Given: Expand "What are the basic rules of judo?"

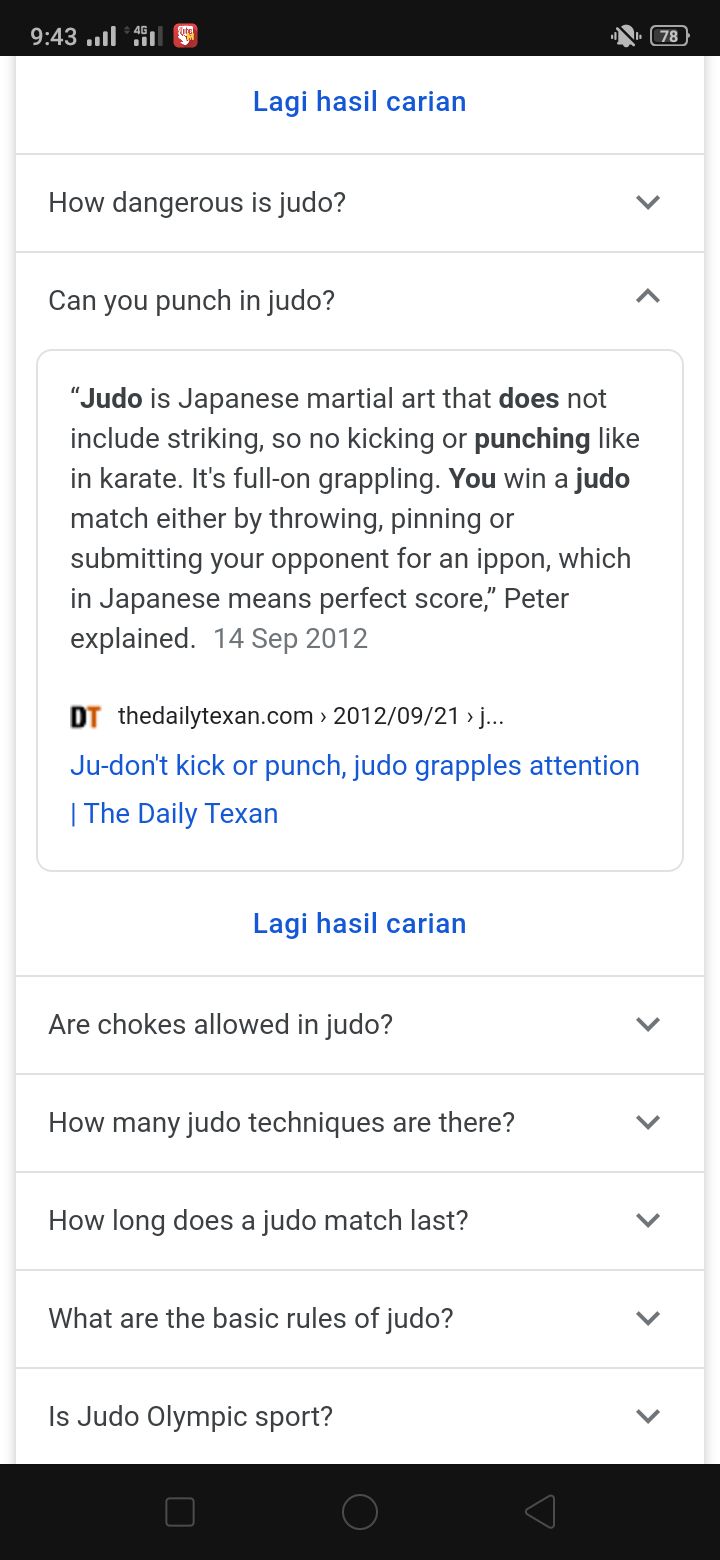Looking at the screenshot, I should click(360, 1319).
